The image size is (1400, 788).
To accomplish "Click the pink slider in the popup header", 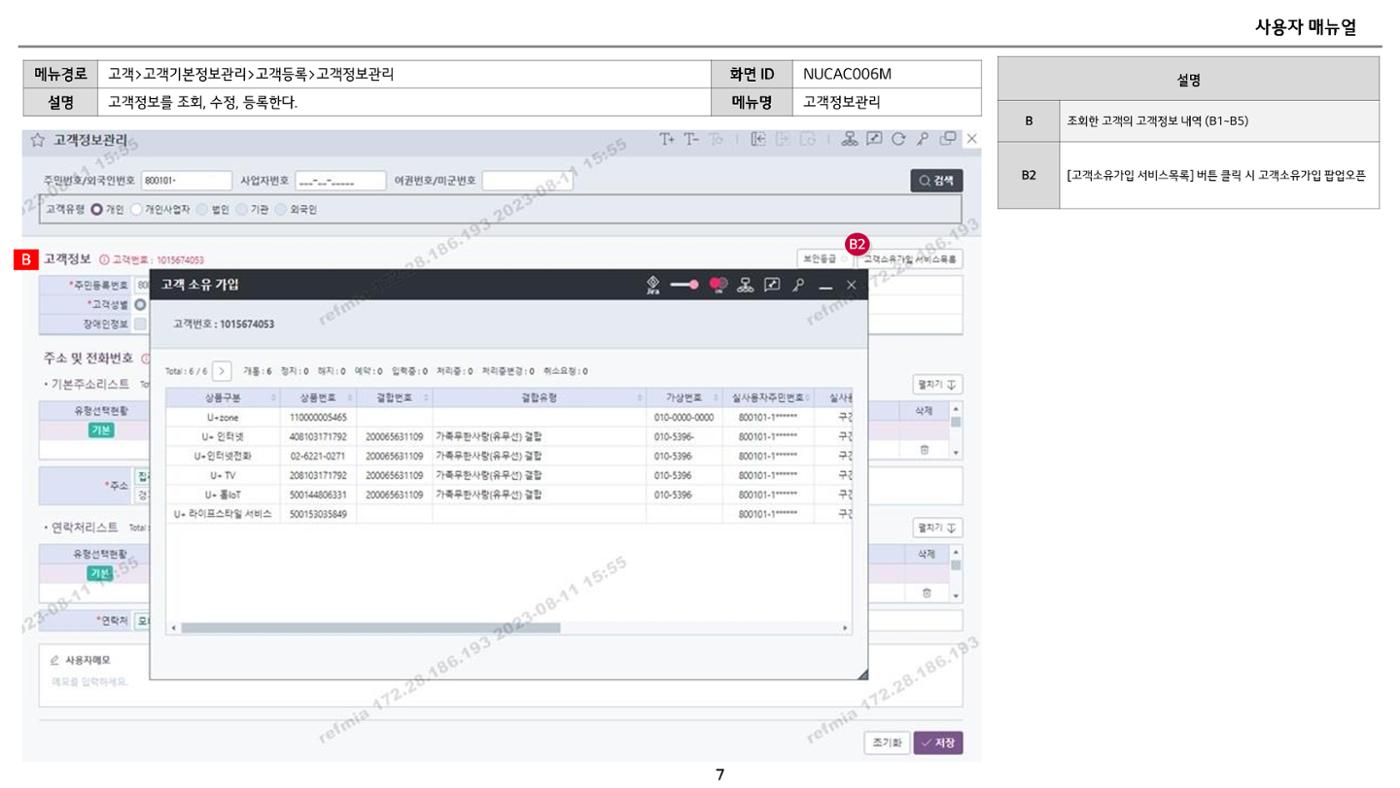I will pos(685,285).
